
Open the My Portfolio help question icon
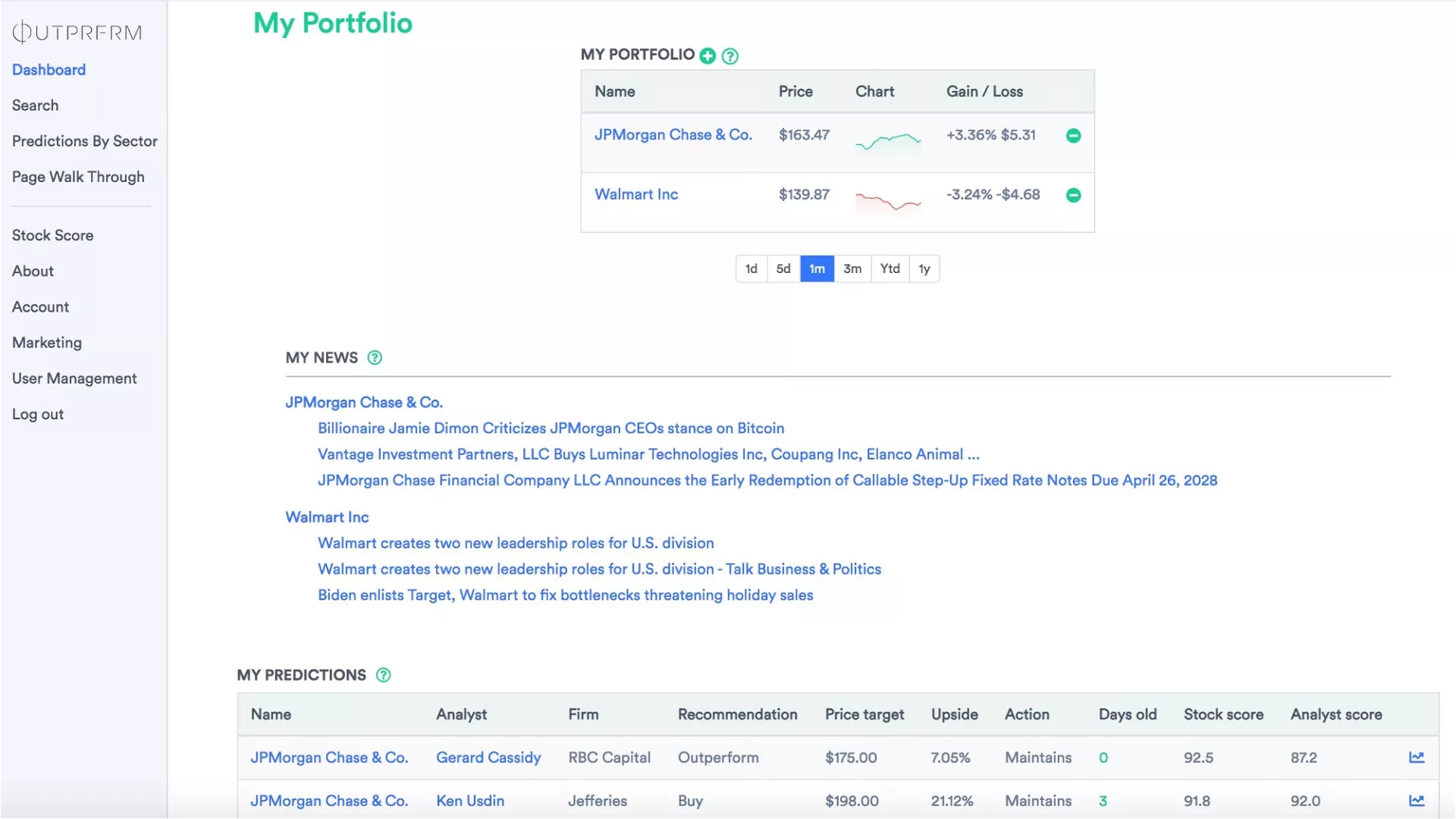tap(730, 56)
